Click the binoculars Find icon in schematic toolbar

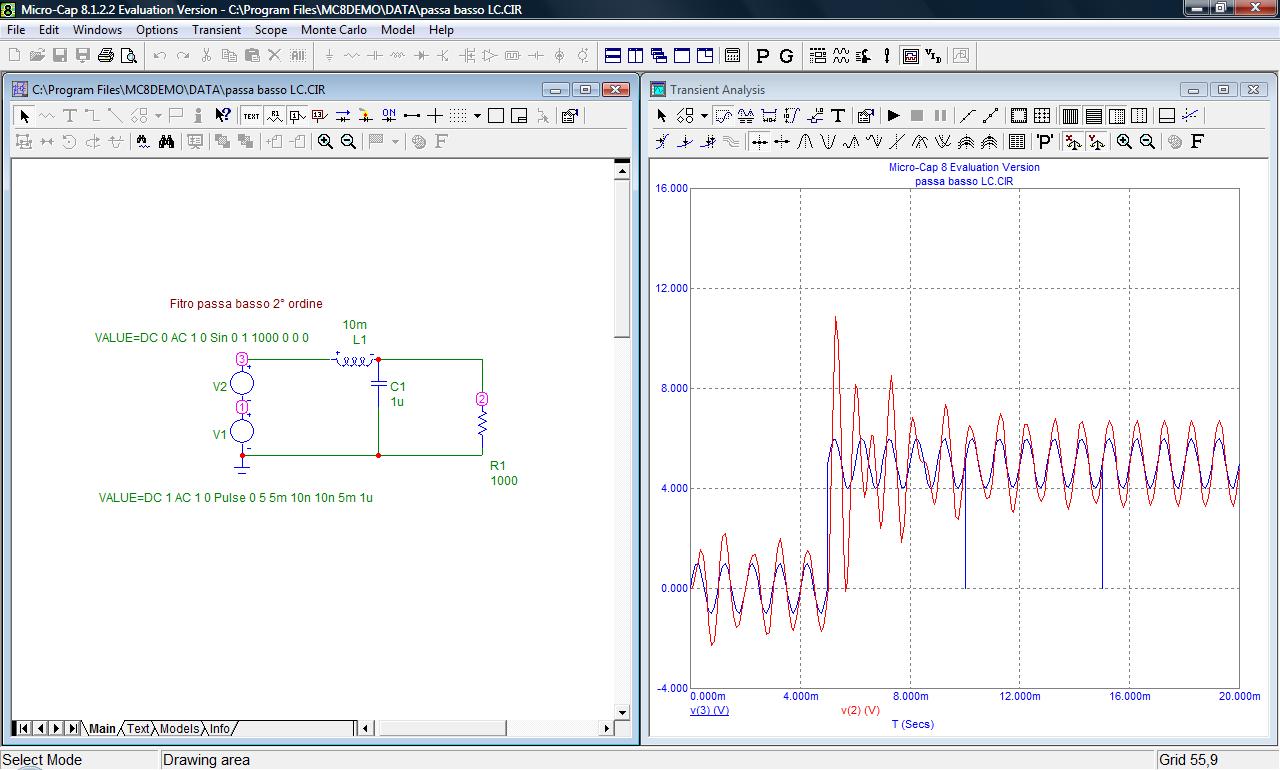(x=166, y=142)
